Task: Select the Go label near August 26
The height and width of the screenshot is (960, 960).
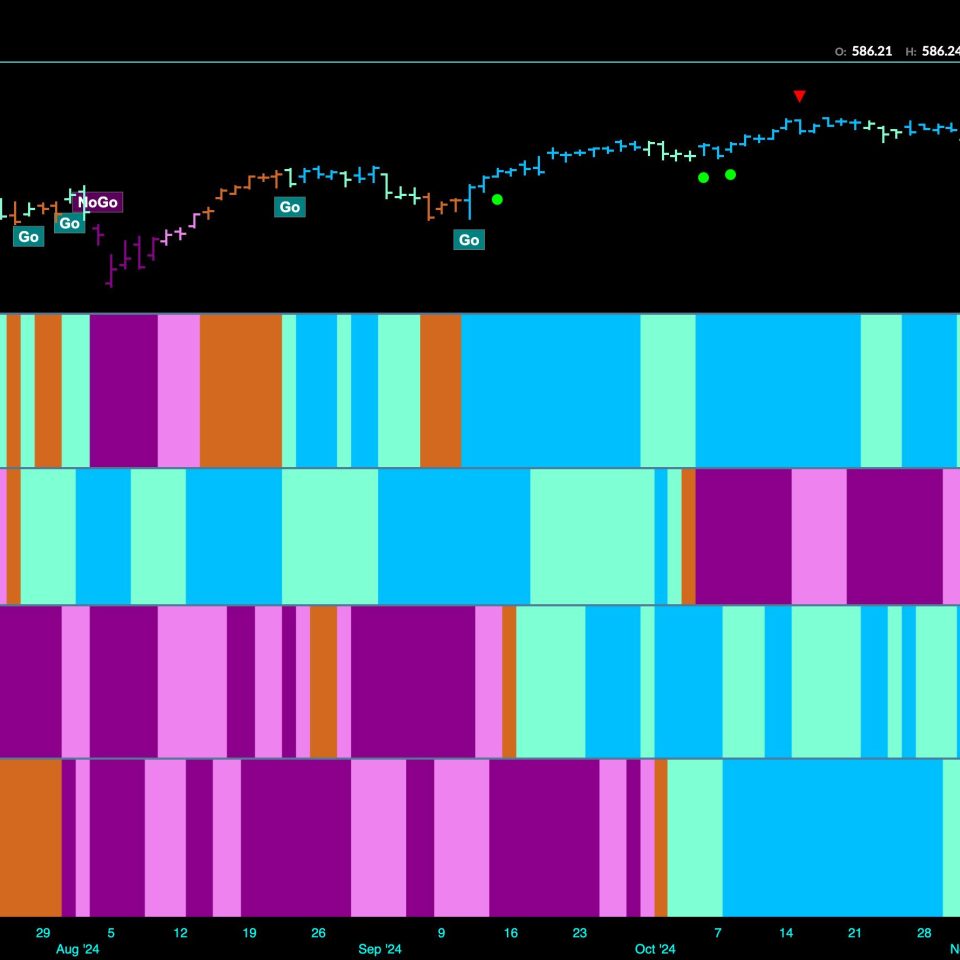Action: 289,207
